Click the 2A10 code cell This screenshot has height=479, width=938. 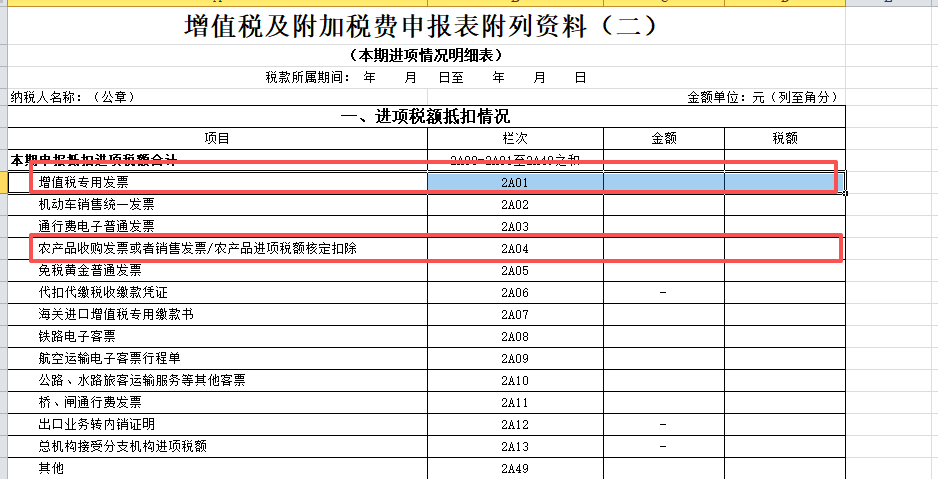[515, 381]
